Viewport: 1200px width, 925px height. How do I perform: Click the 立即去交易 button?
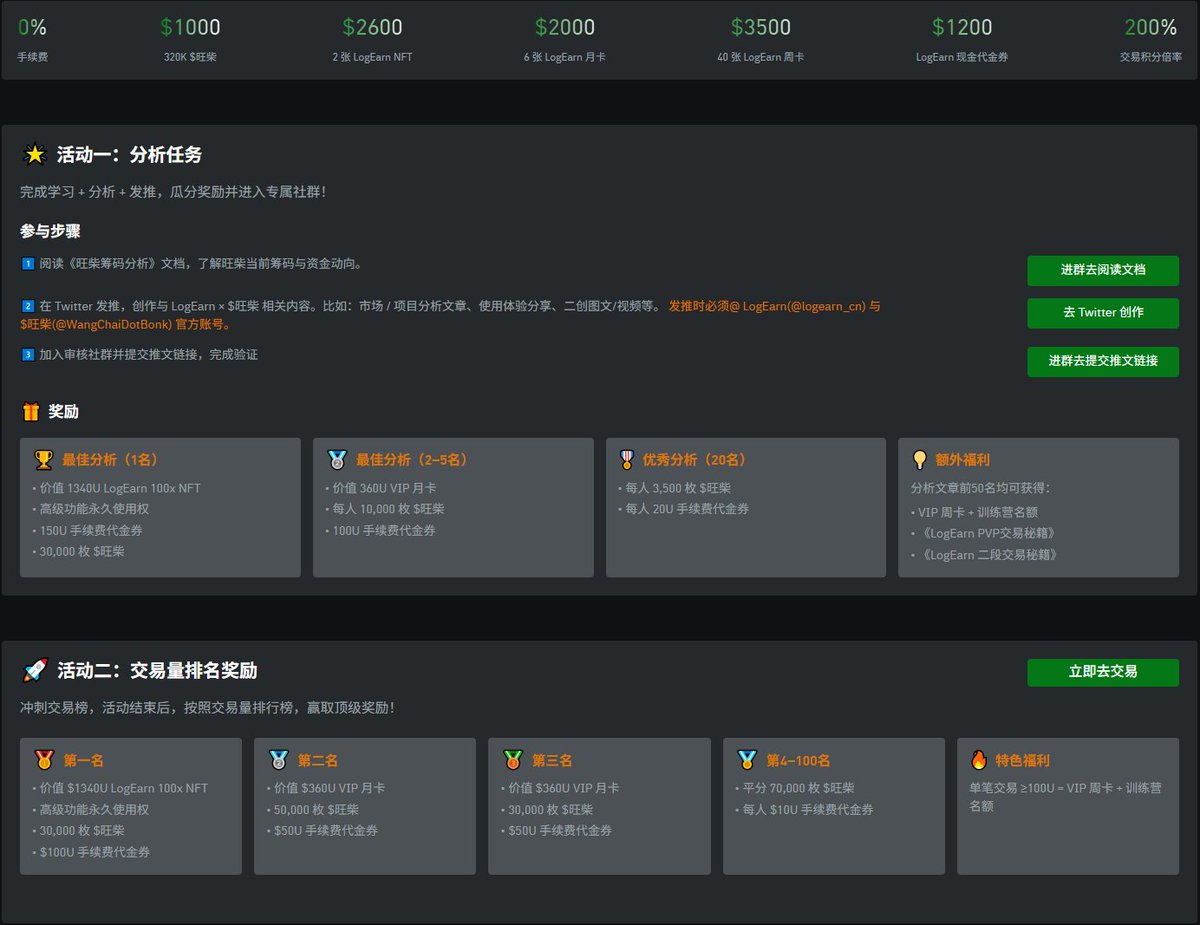[x=1103, y=672]
